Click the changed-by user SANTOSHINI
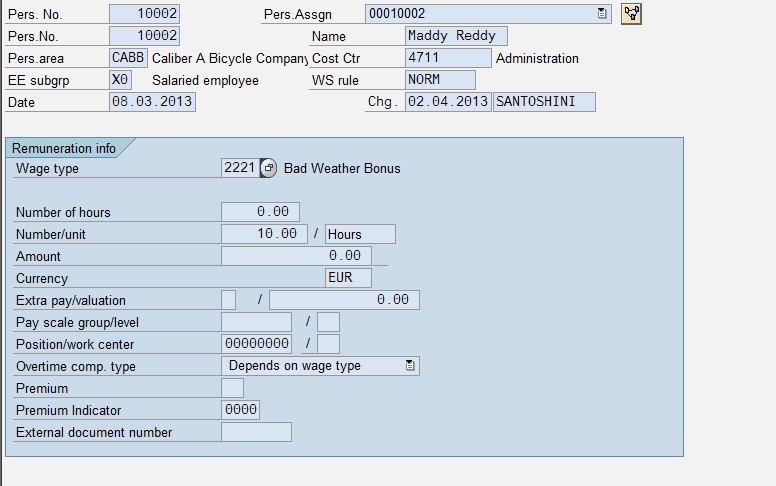The width and height of the screenshot is (776, 486). click(x=544, y=102)
